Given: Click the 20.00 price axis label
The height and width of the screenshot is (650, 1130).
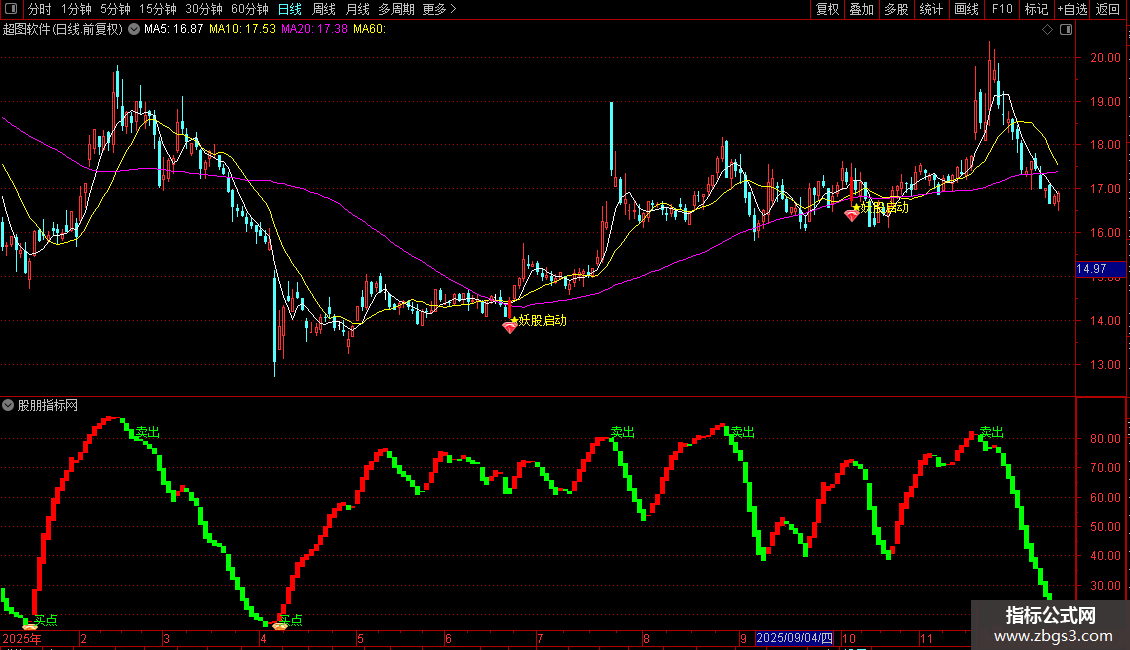Looking at the screenshot, I should coord(1105,58).
